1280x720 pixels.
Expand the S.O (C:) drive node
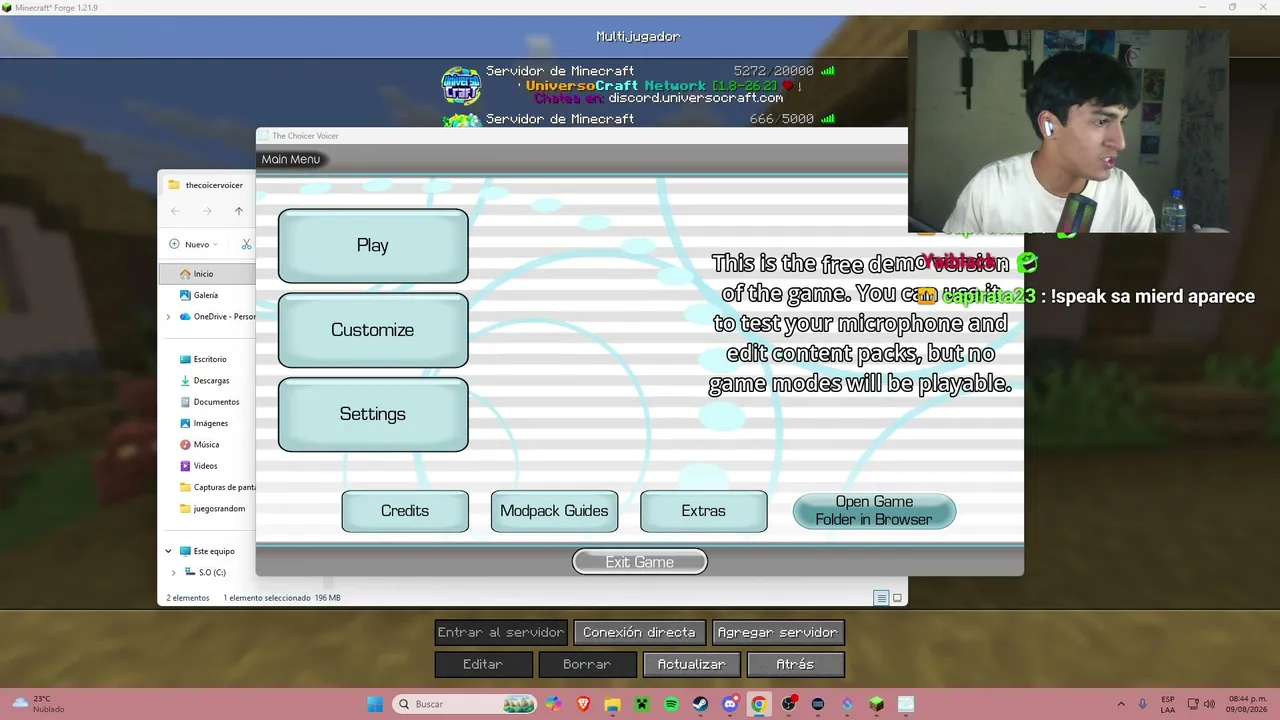click(173, 573)
